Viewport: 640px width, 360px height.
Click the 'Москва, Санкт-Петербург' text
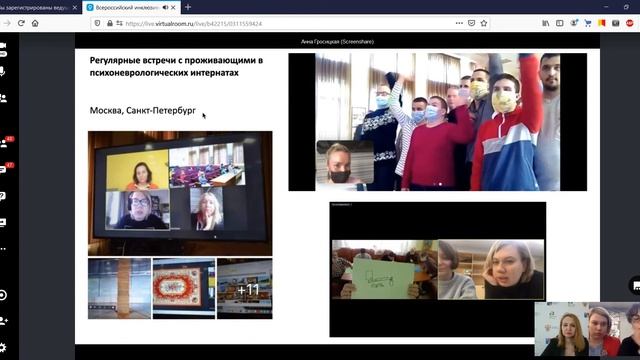[142, 110]
